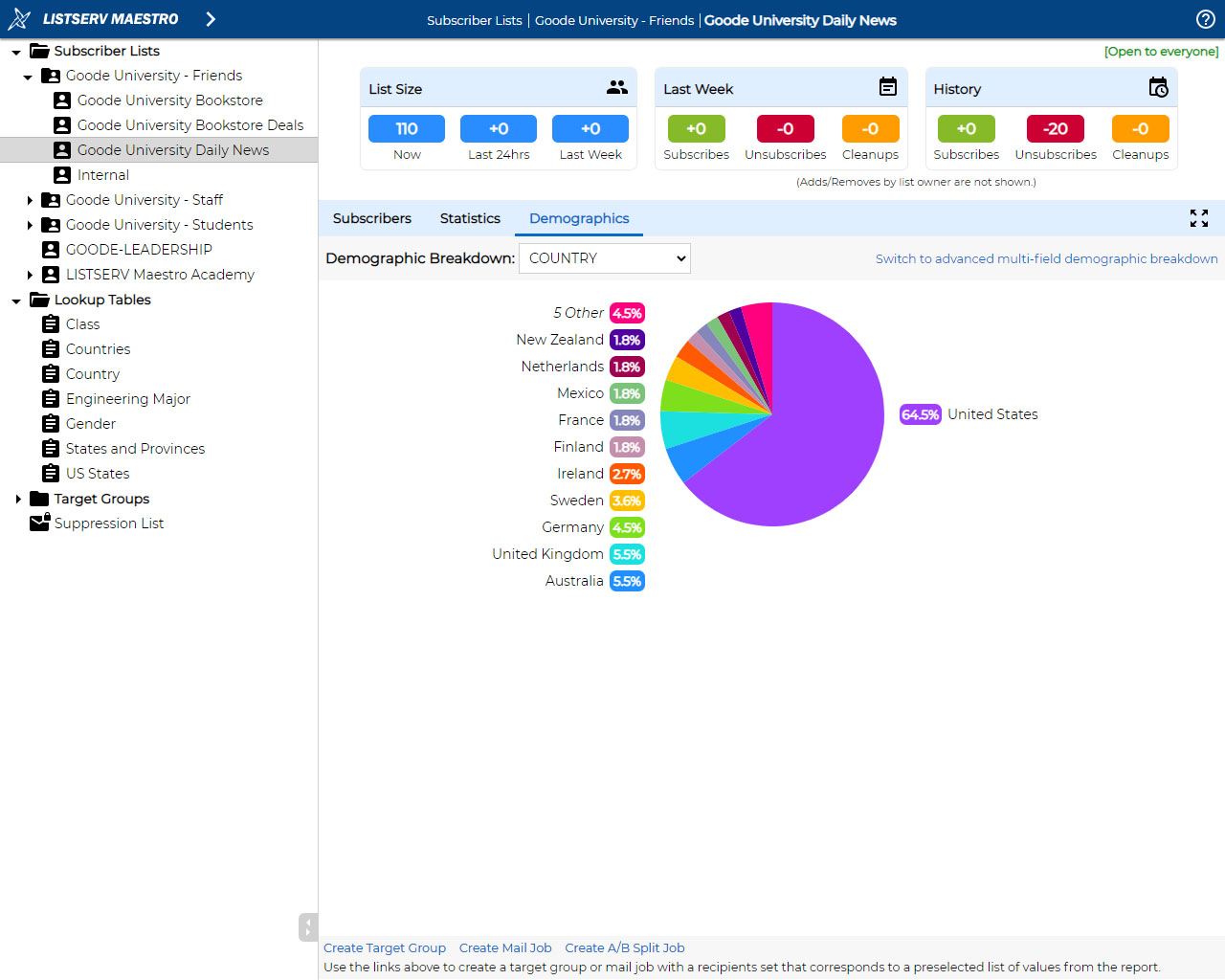Expand the LISTSERV Maestro Academy node
This screenshot has height=980, width=1225.
pyautogui.click(x=30, y=275)
